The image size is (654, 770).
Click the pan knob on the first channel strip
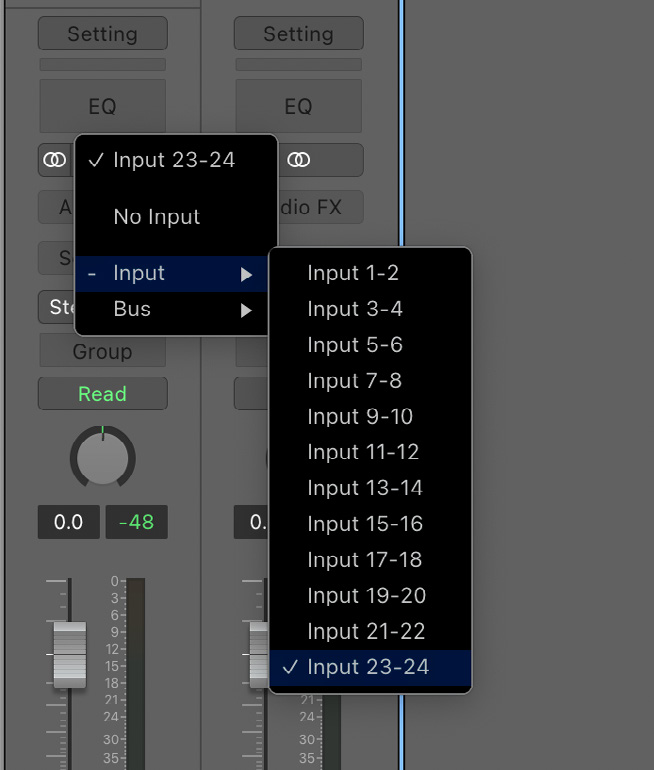coord(103,457)
